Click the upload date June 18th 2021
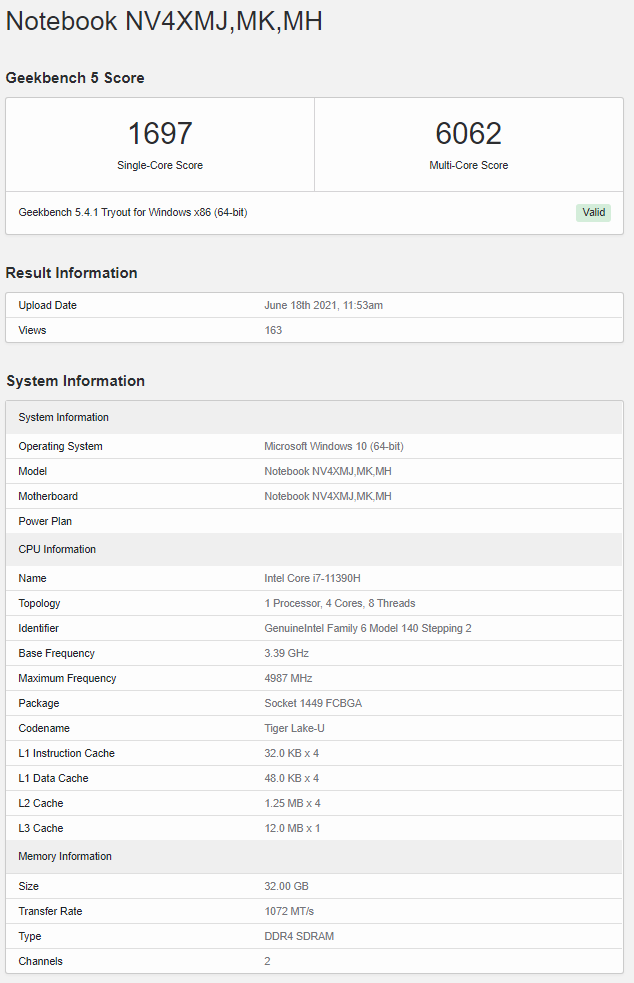 [x=323, y=305]
